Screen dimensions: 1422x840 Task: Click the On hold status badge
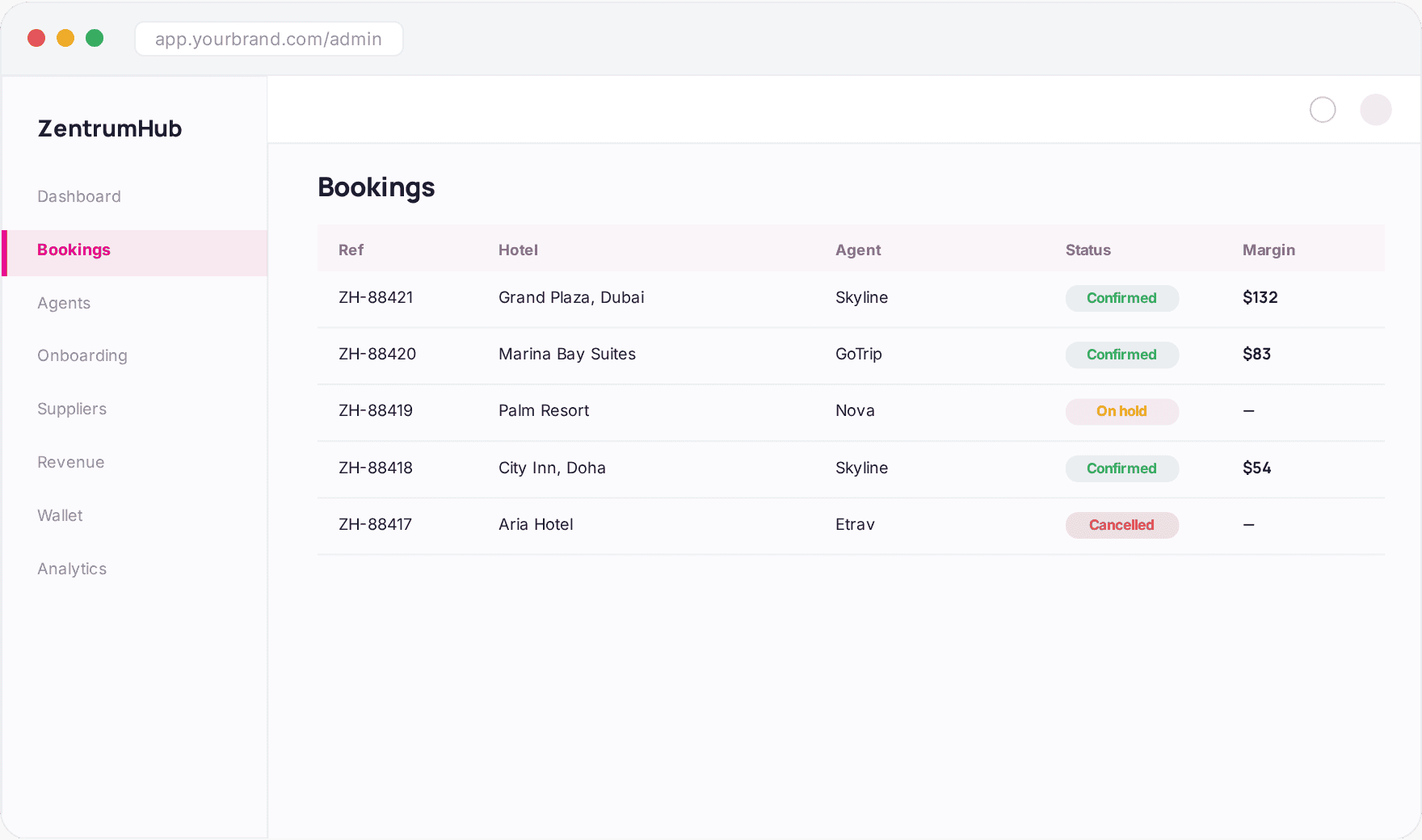click(x=1122, y=411)
